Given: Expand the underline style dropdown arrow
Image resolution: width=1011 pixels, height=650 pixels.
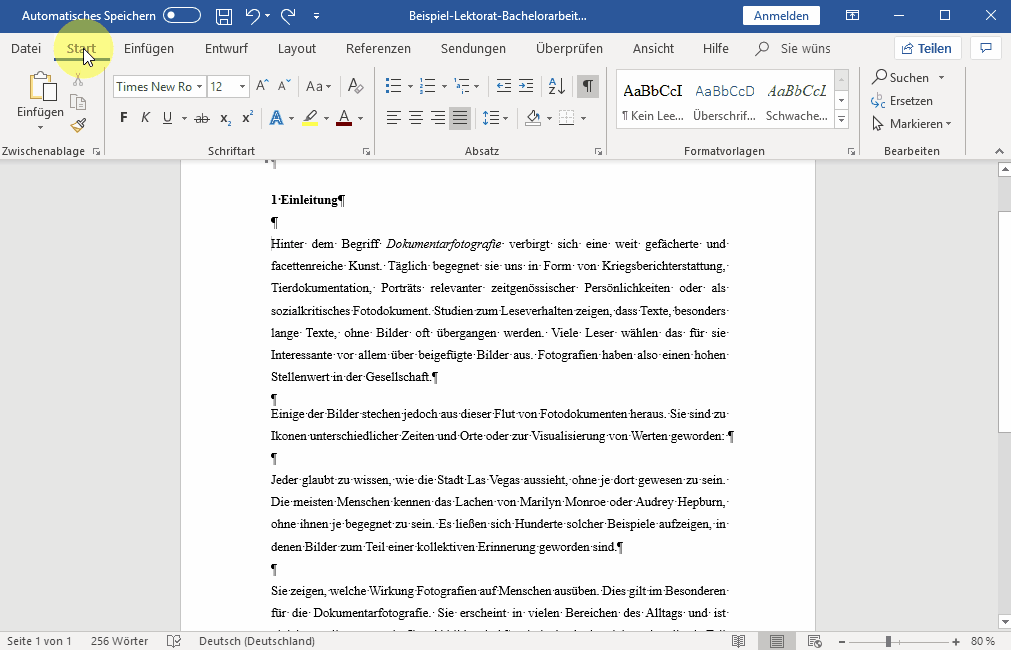Looking at the screenshot, I should [x=184, y=118].
